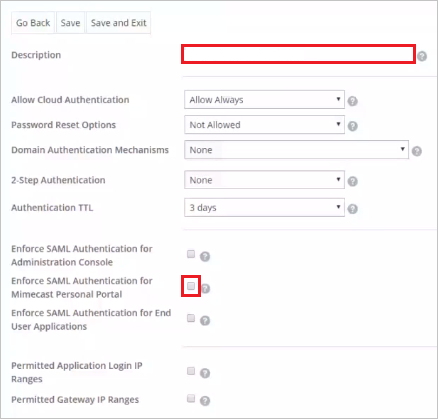Image resolution: width=438 pixels, height=419 pixels.
Task: Tick Enforce SAML for Mimecast Personal Portal
Action: pos(191,286)
